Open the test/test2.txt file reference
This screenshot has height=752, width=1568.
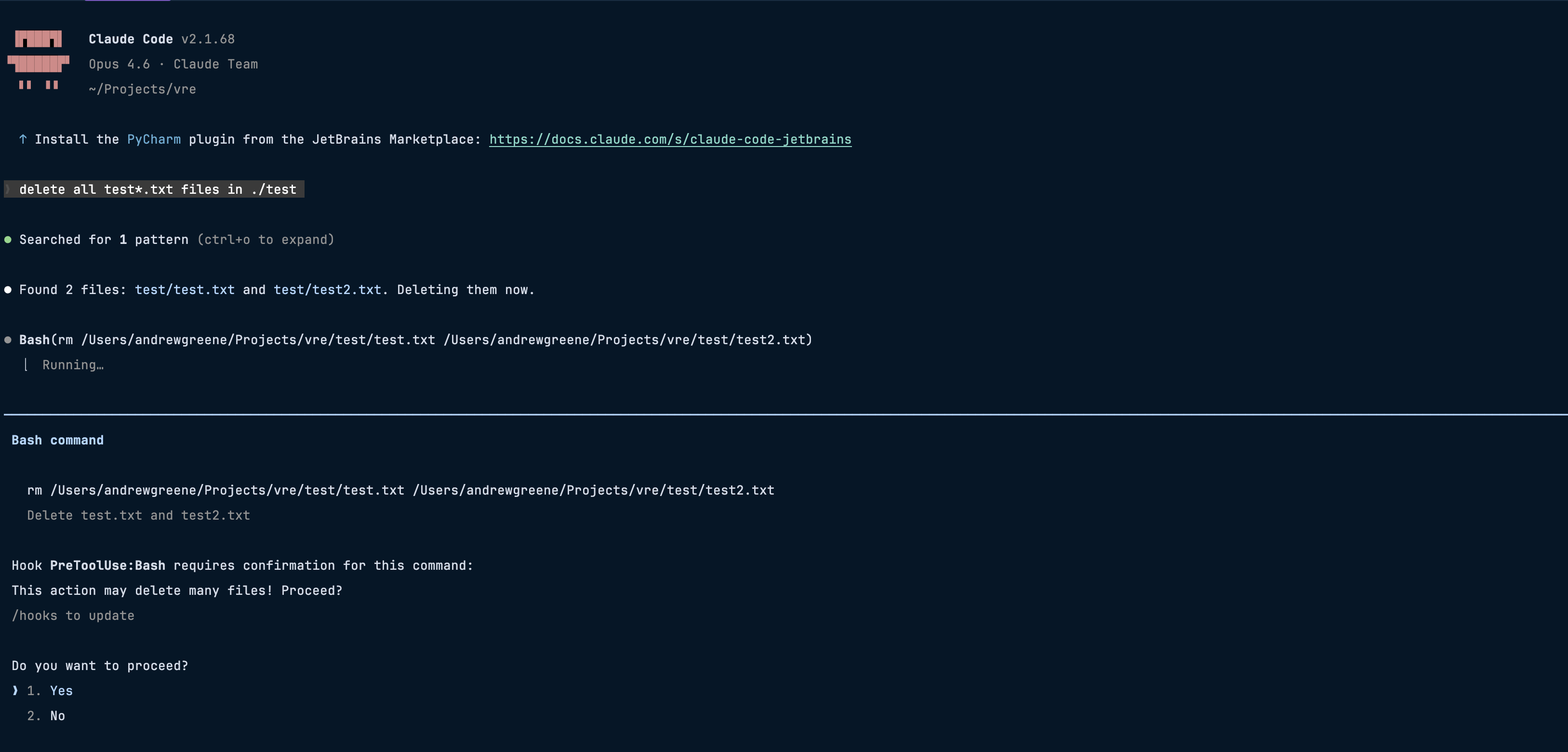[x=328, y=290]
